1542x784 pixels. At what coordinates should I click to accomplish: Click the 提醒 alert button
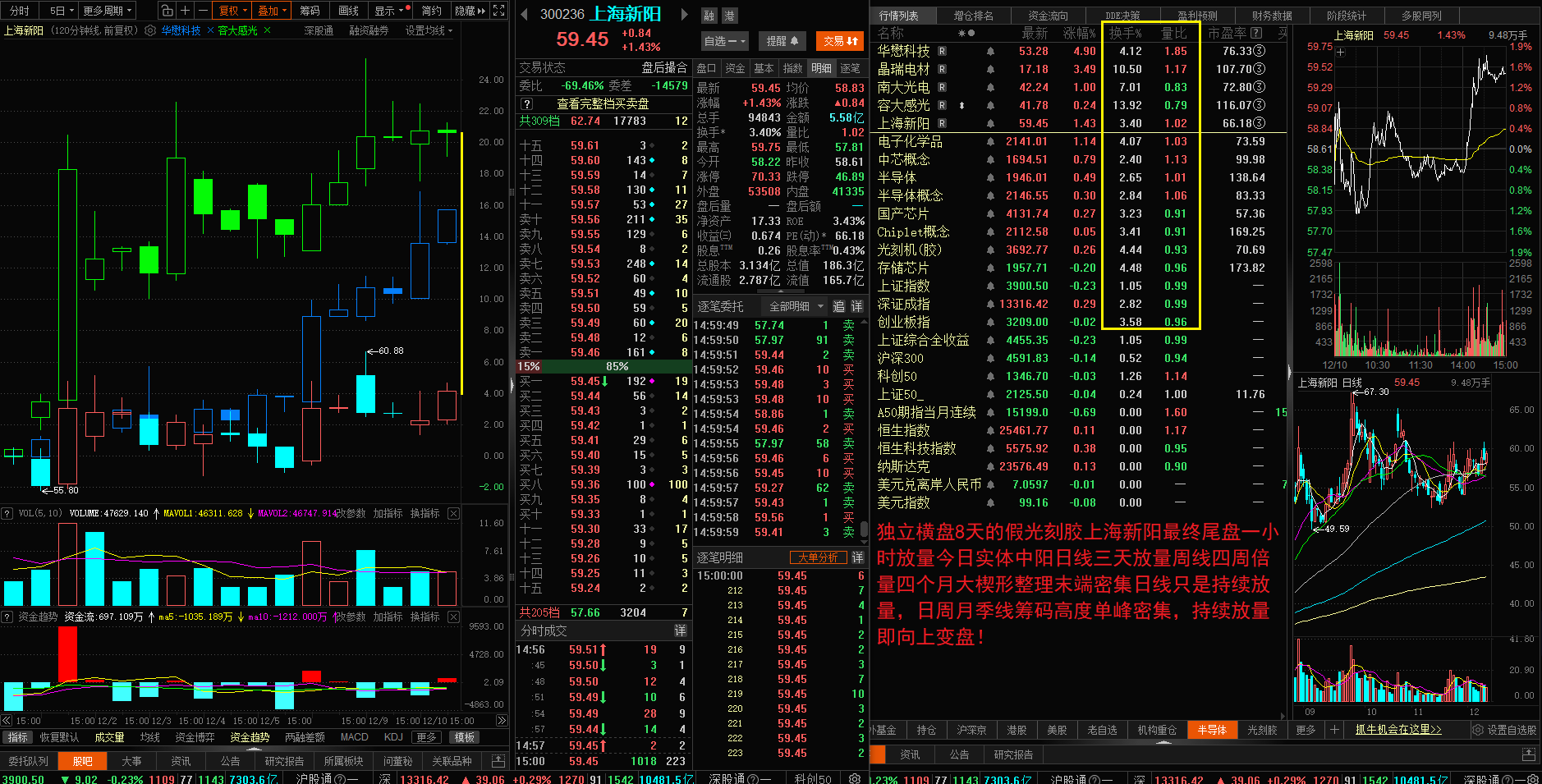click(x=782, y=41)
